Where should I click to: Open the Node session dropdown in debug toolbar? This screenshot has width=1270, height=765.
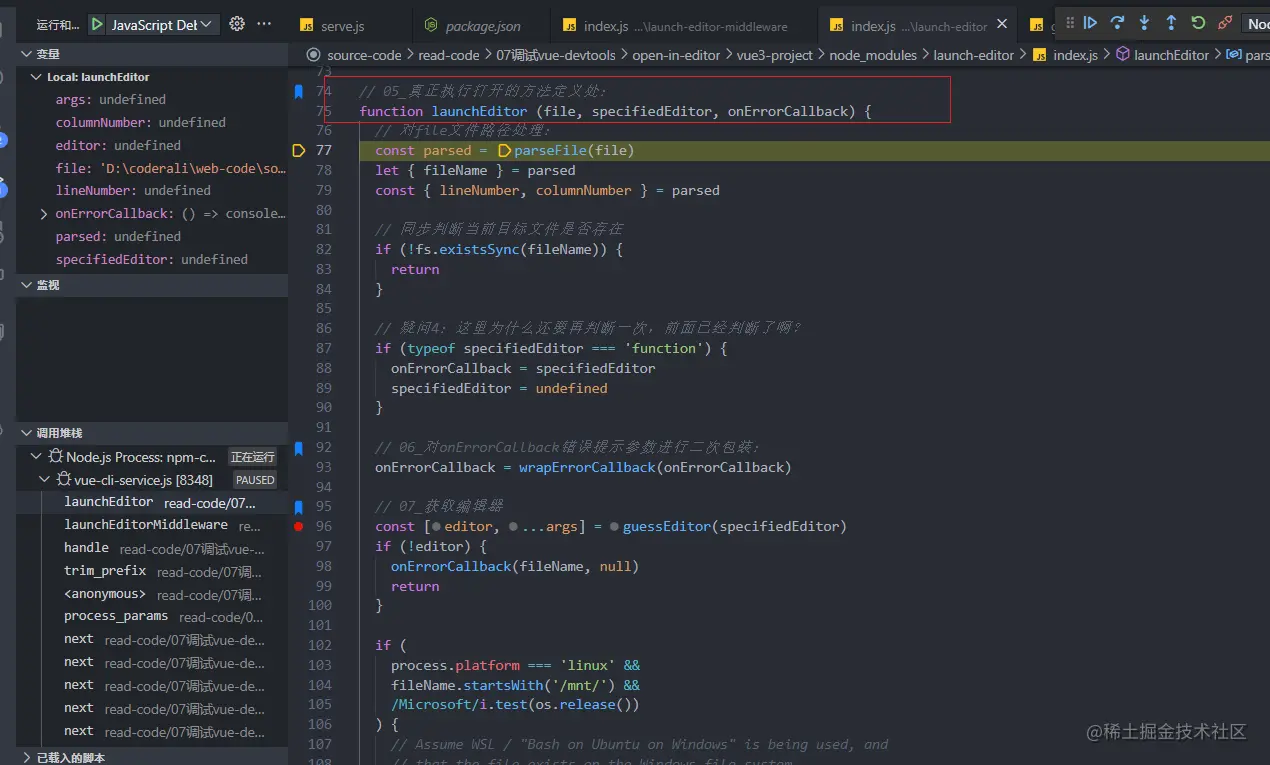(1256, 23)
